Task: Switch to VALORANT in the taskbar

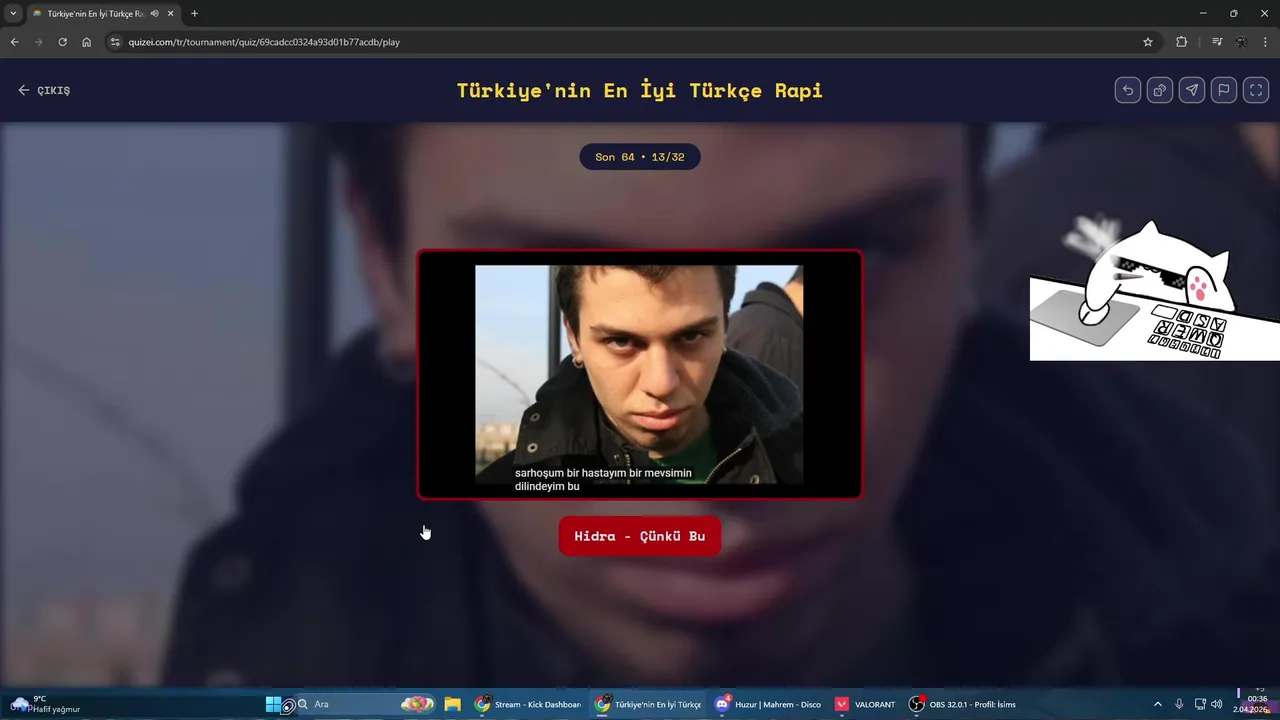Action: point(865,704)
